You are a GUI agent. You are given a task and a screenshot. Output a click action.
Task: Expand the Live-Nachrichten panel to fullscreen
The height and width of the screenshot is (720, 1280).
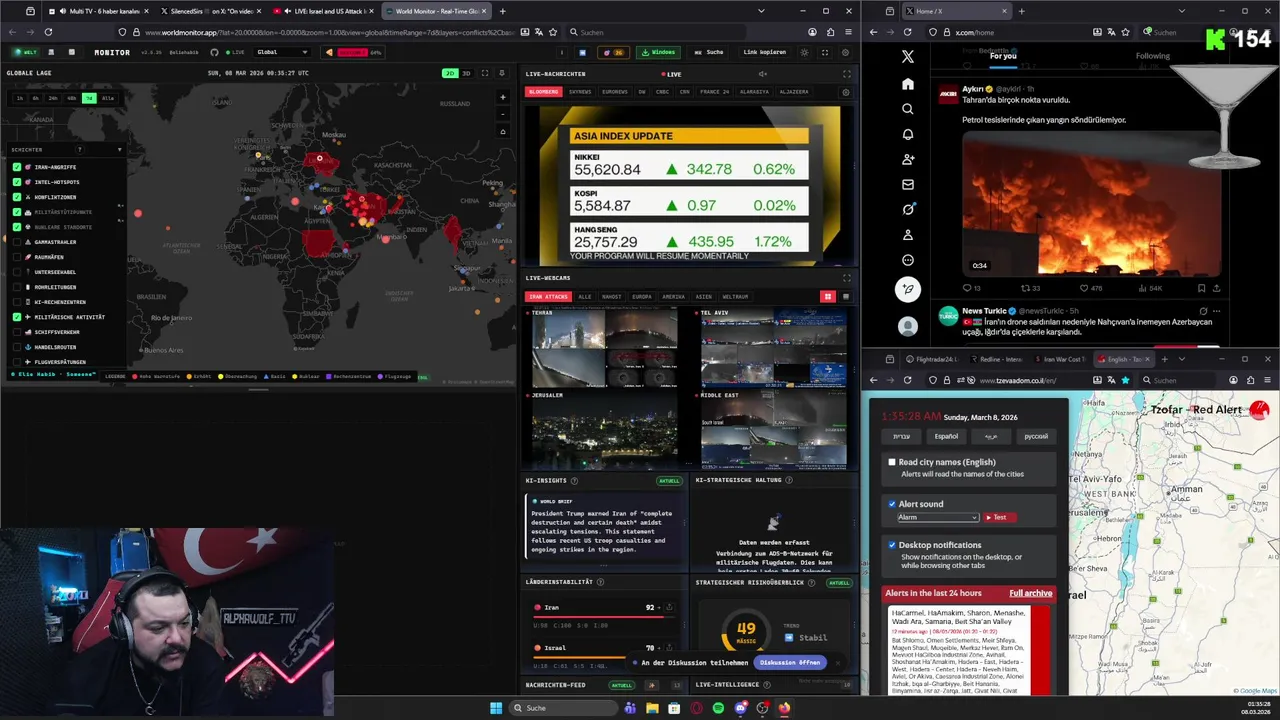click(846, 74)
